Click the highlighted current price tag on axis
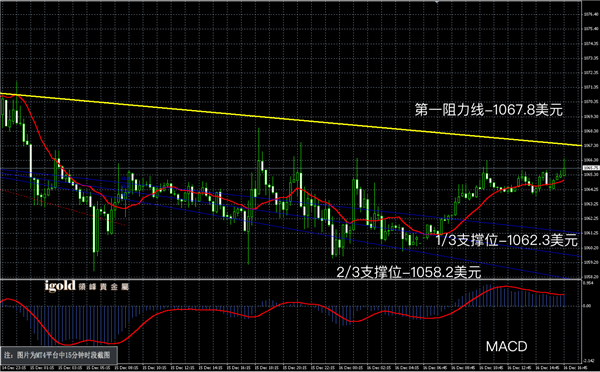Screen dimensions: 600x372 pyautogui.click(x=591, y=168)
